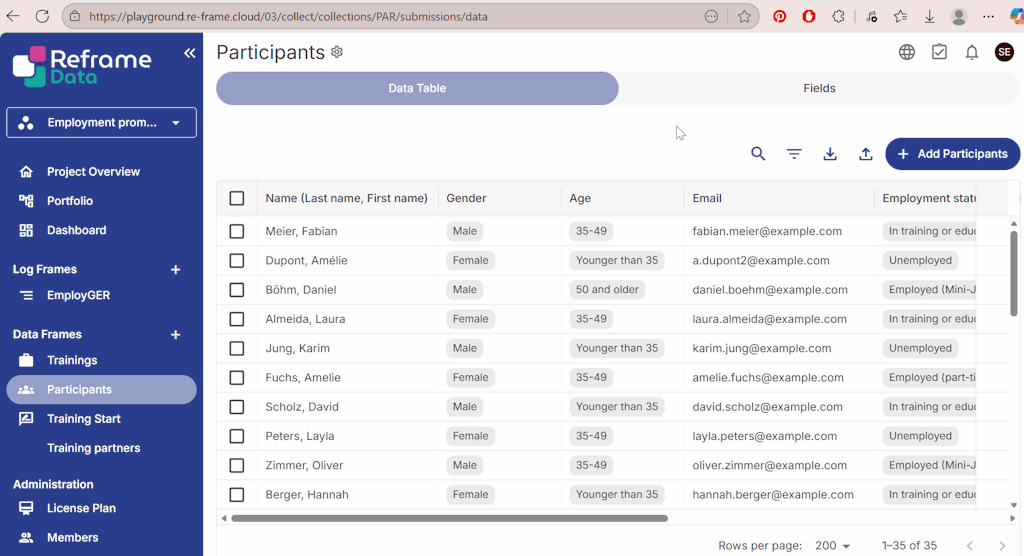The height and width of the screenshot is (556, 1024).
Task: Check the box for Jung, Karim
Action: click(237, 348)
